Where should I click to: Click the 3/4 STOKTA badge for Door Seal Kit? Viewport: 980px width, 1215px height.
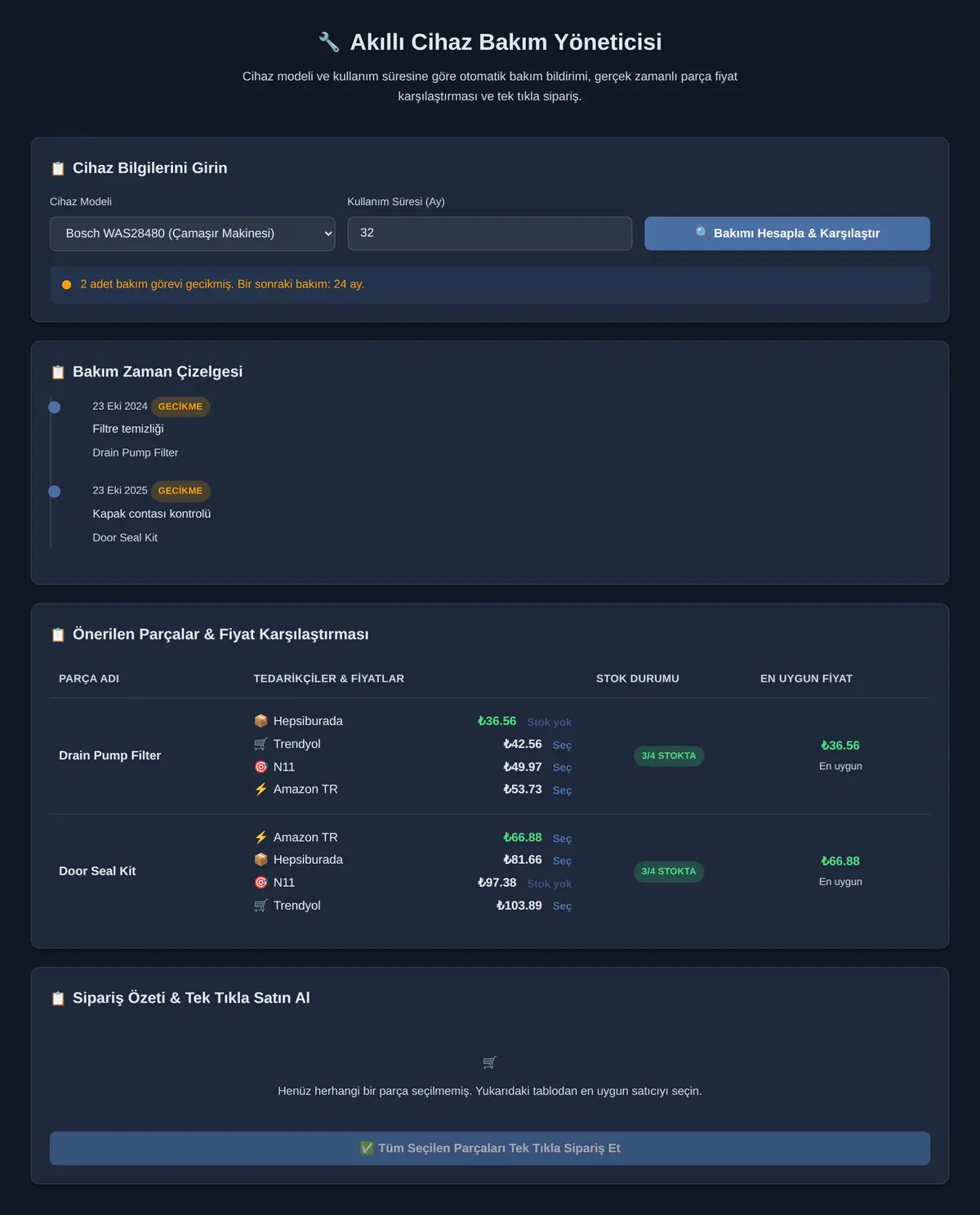click(669, 872)
